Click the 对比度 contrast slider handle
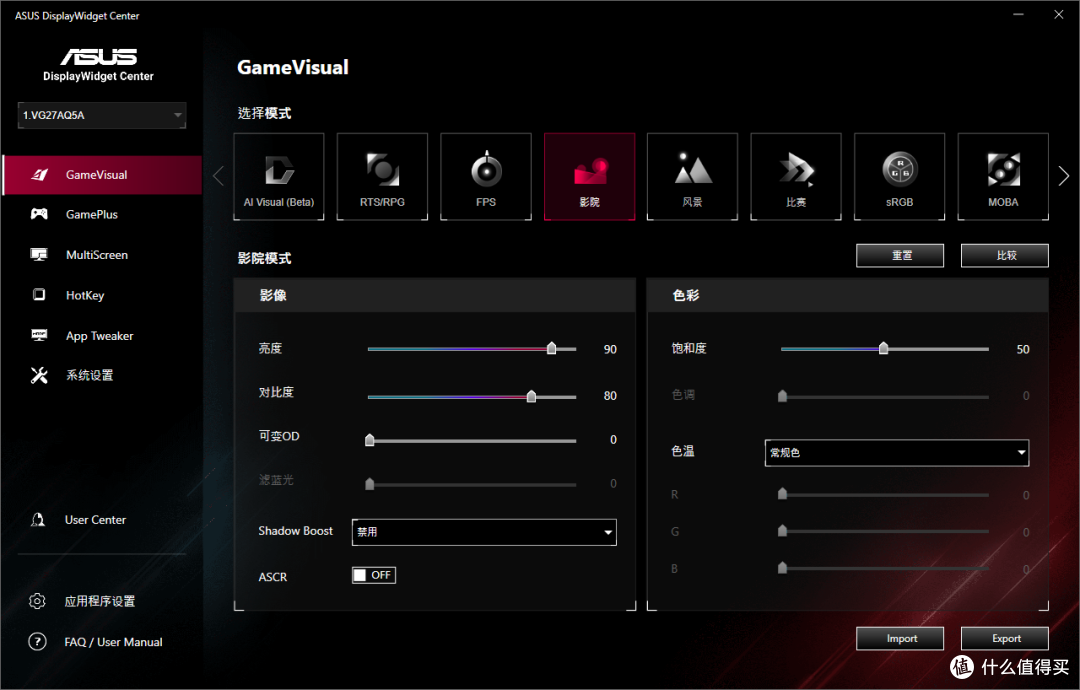Image resolution: width=1080 pixels, height=690 pixels. click(x=531, y=396)
